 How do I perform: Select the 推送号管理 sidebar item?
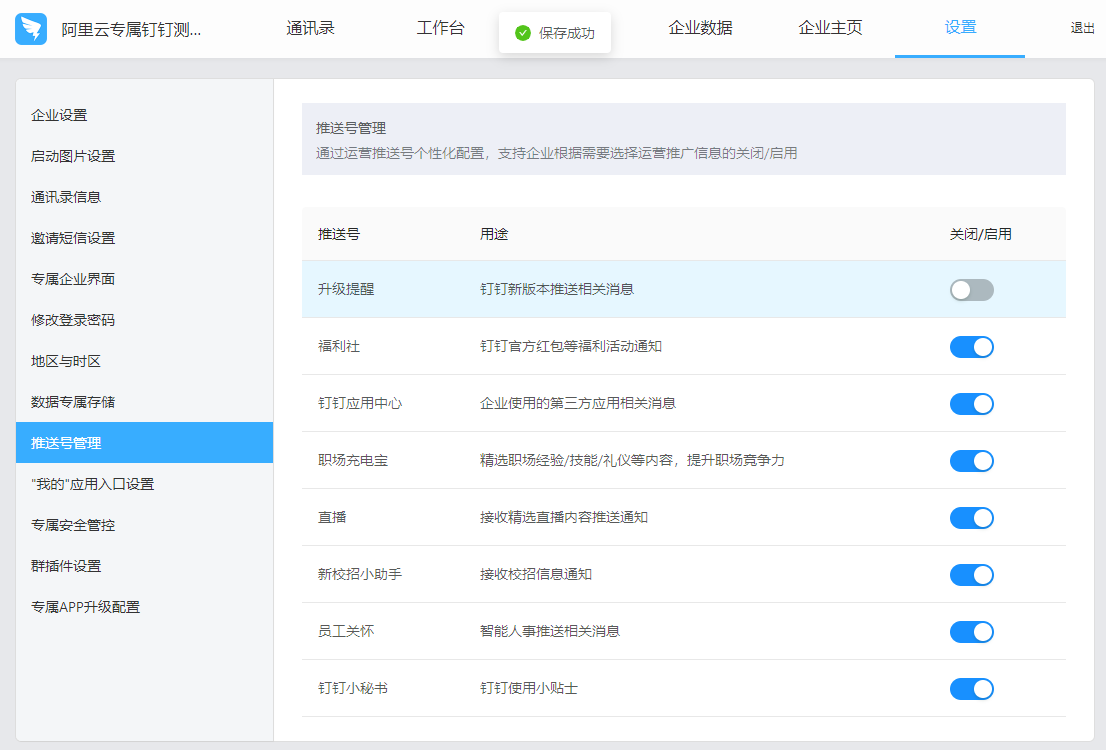point(145,443)
